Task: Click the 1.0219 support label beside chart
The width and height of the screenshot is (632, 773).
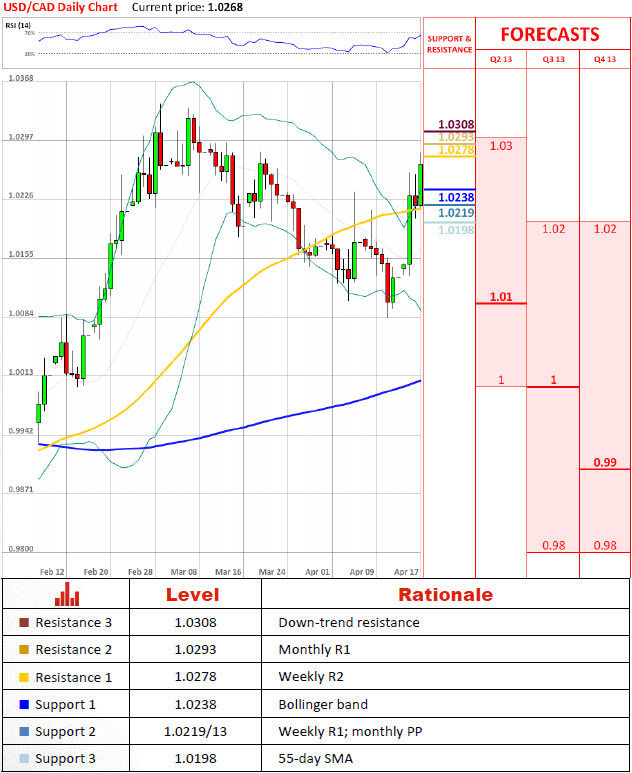Action: [x=456, y=213]
